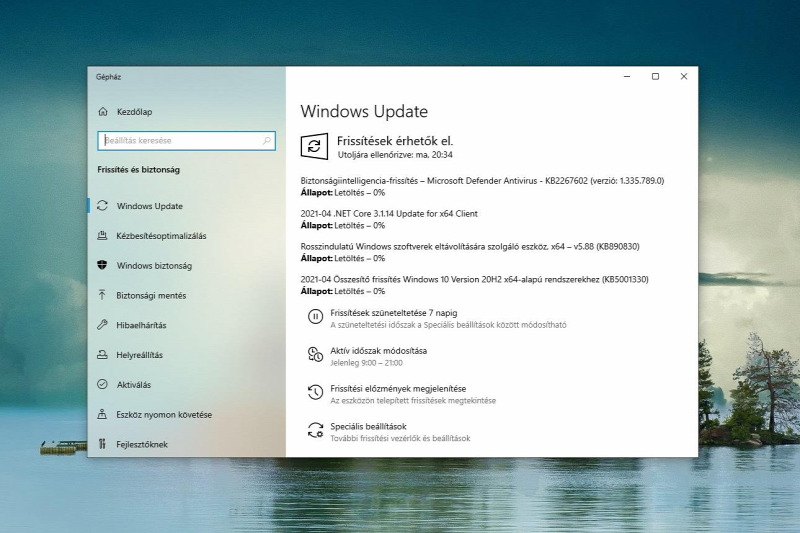Viewport: 800px width, 533px height.
Task: Click the large update status refresh icon
Action: pos(314,146)
